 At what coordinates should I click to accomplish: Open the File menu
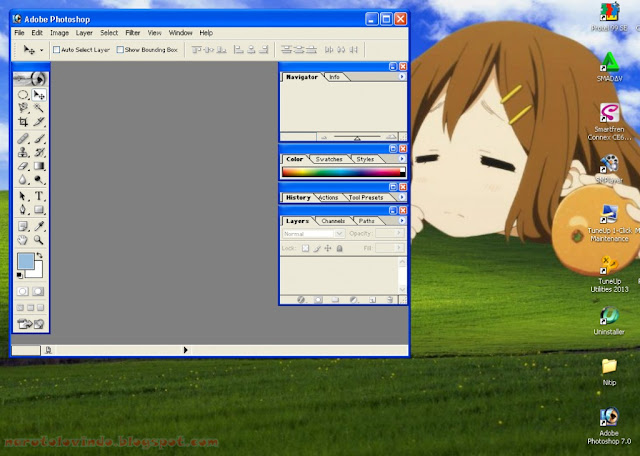pos(20,33)
